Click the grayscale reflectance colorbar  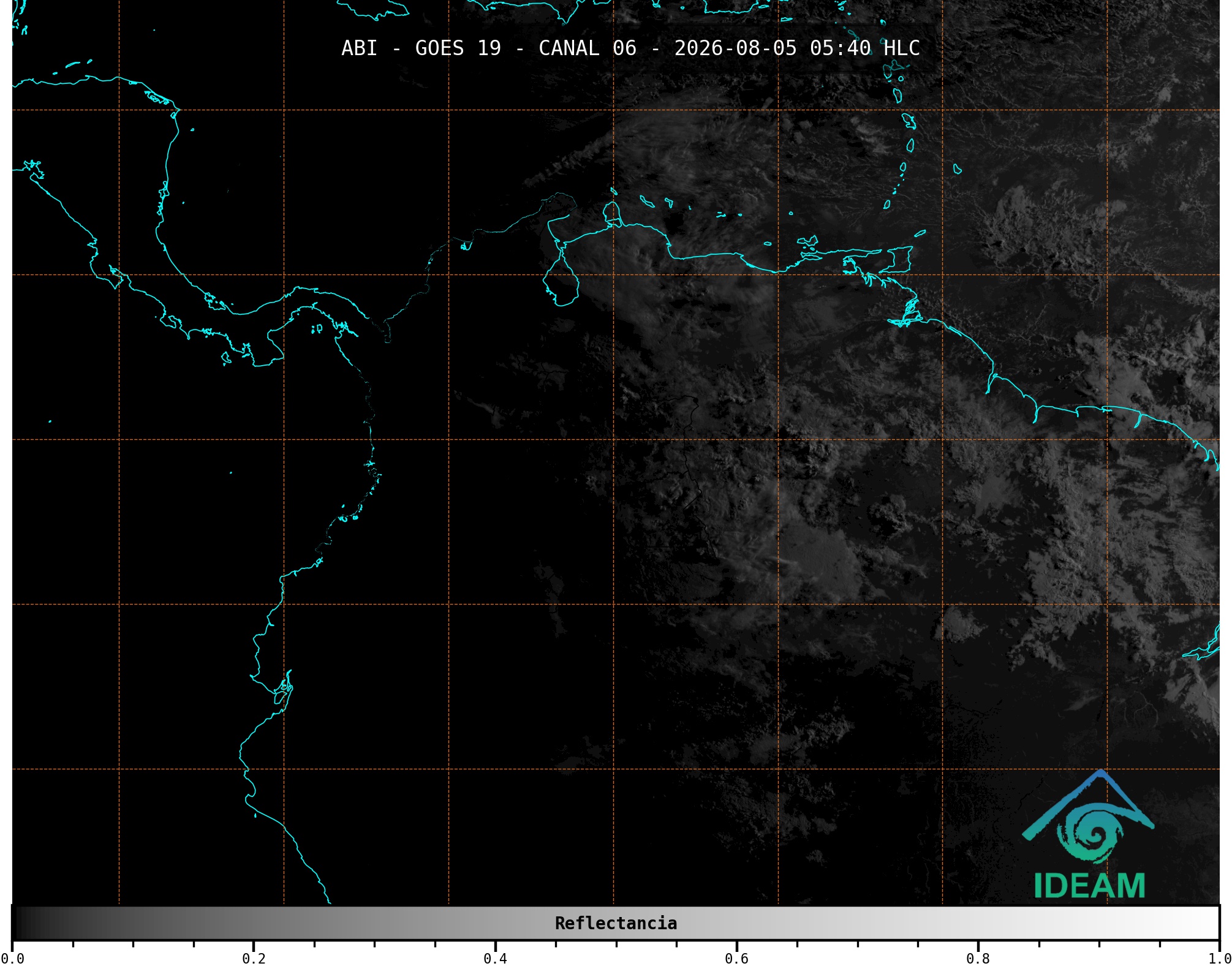point(616,923)
